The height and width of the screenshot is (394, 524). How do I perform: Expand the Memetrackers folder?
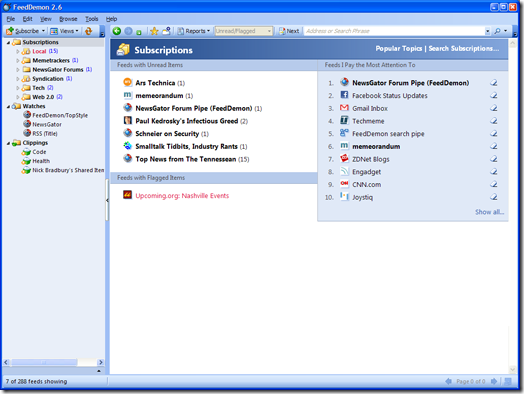18,60
